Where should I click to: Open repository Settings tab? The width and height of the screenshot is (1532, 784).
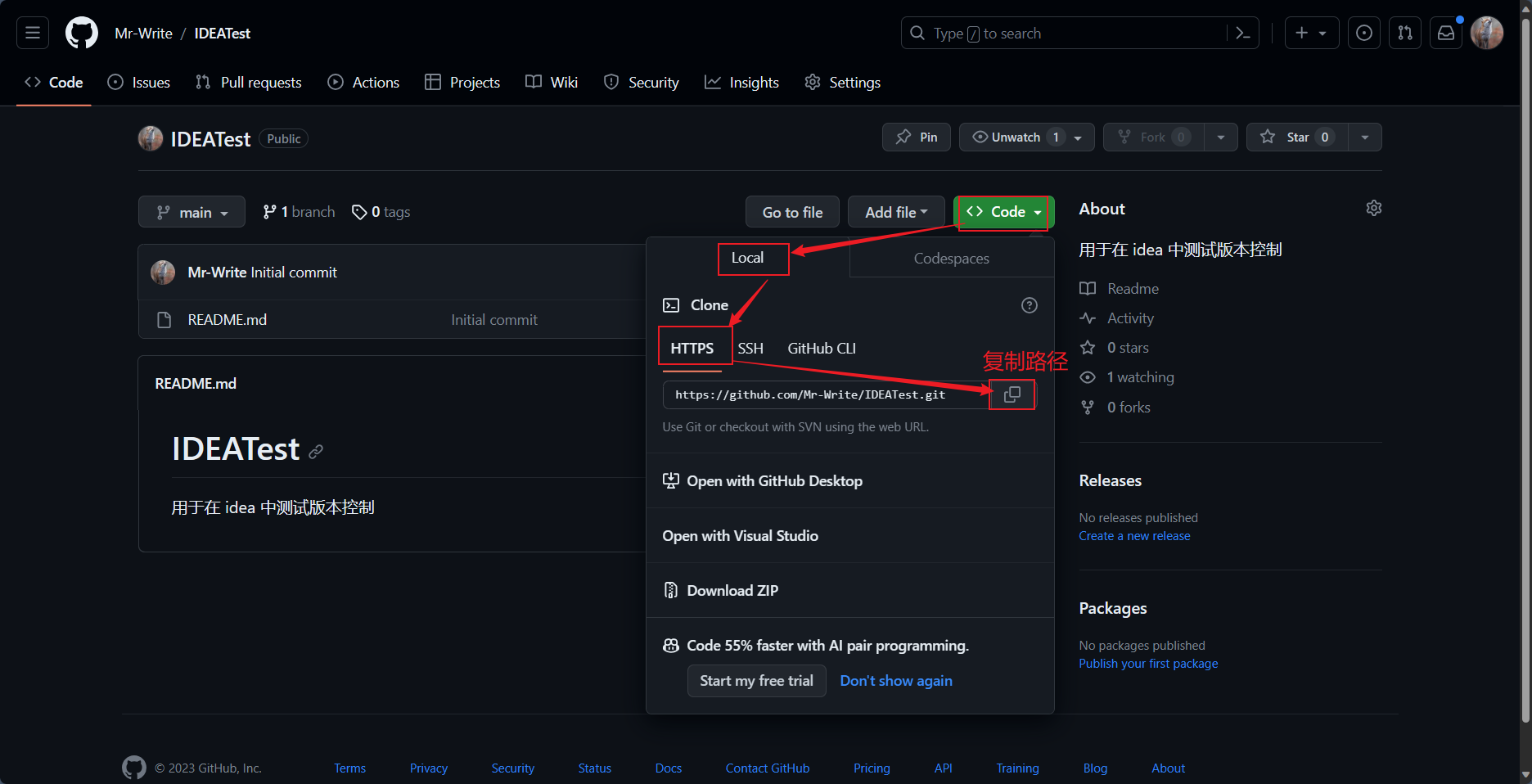pos(843,82)
